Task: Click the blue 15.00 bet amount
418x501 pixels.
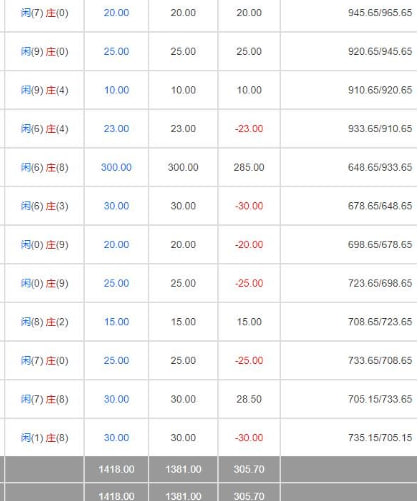Action: tap(116, 322)
